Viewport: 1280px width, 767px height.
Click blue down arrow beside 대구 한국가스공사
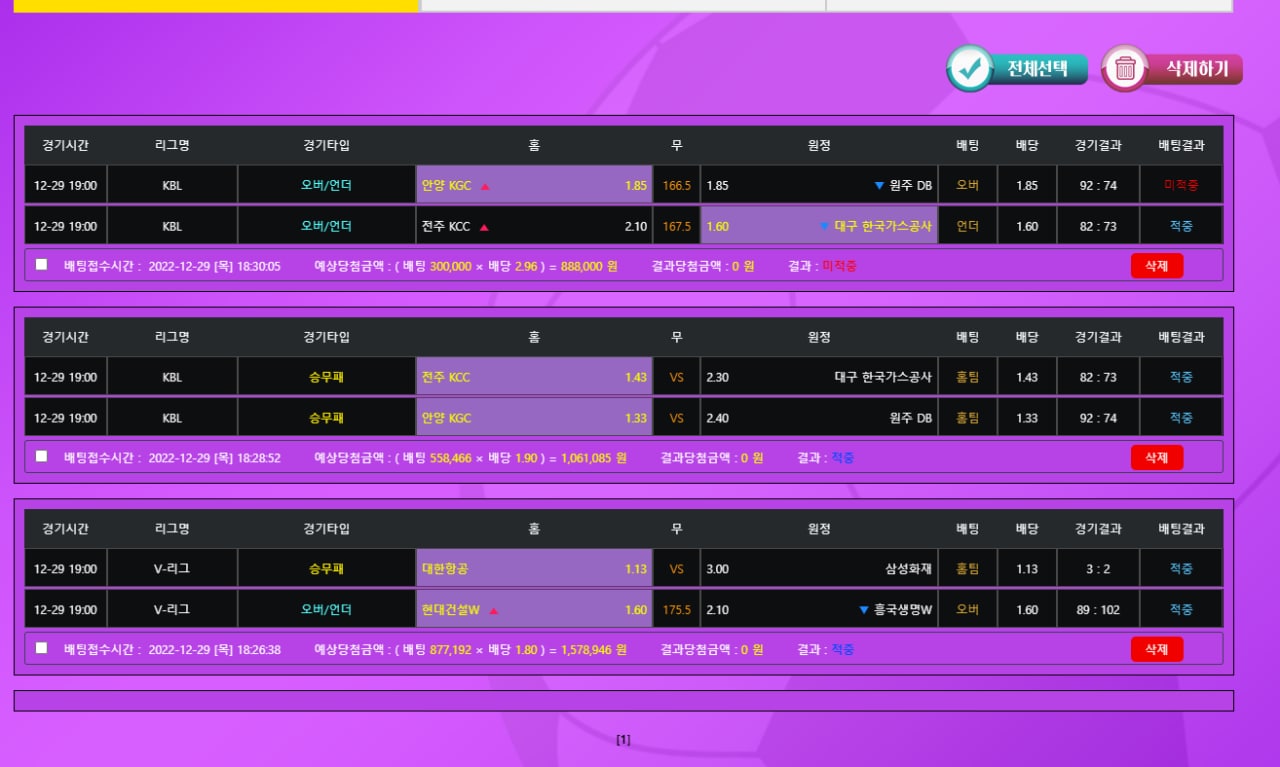tap(824, 227)
